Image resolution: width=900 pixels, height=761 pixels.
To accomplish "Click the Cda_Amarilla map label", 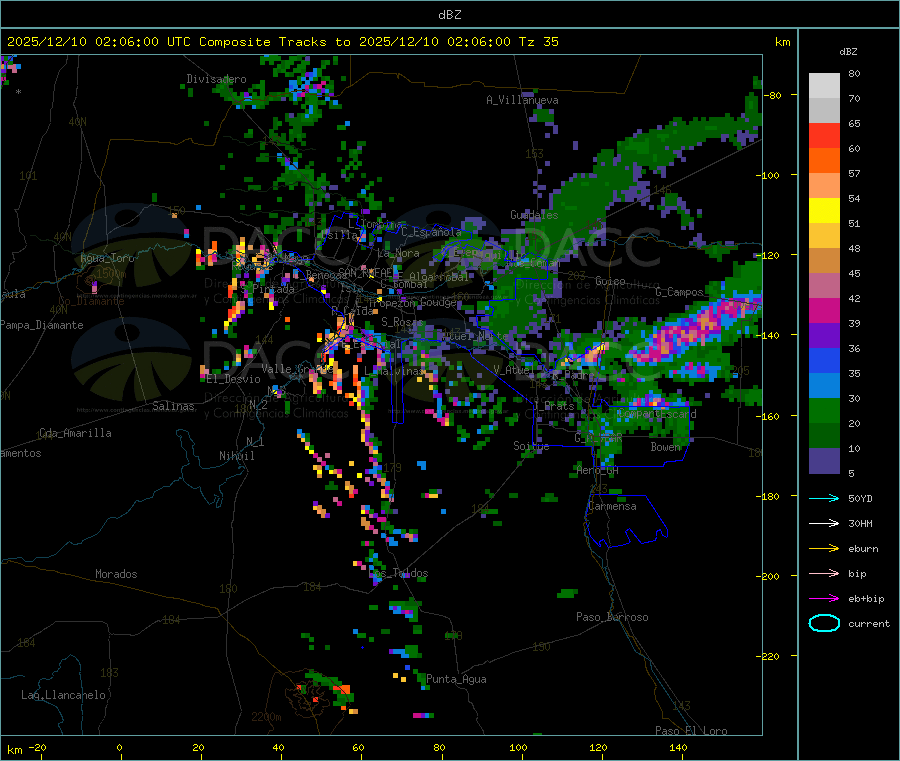I will [75, 433].
